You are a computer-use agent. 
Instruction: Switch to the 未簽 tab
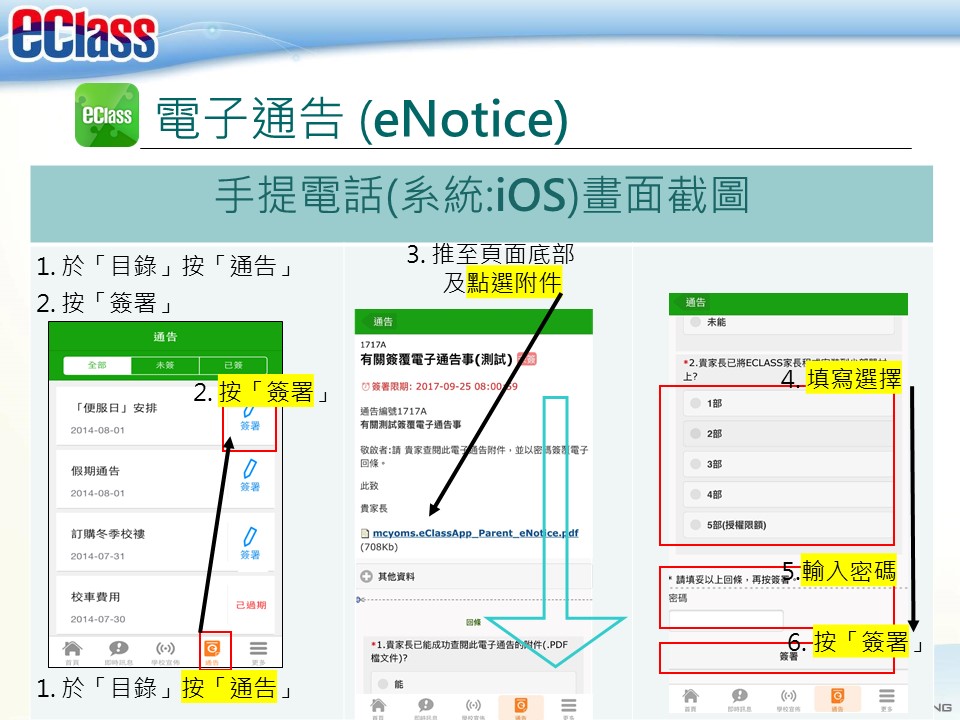point(165,365)
